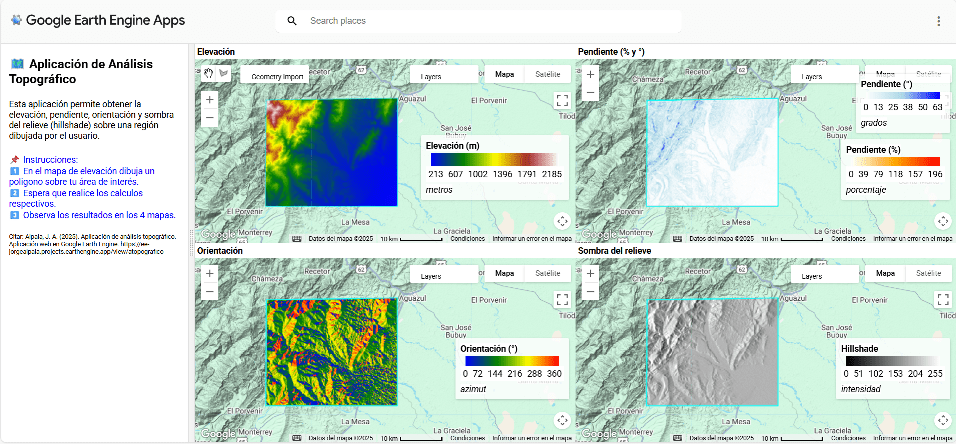
Task: Click Condiciones link on the Elevación map
Action: tap(468, 239)
